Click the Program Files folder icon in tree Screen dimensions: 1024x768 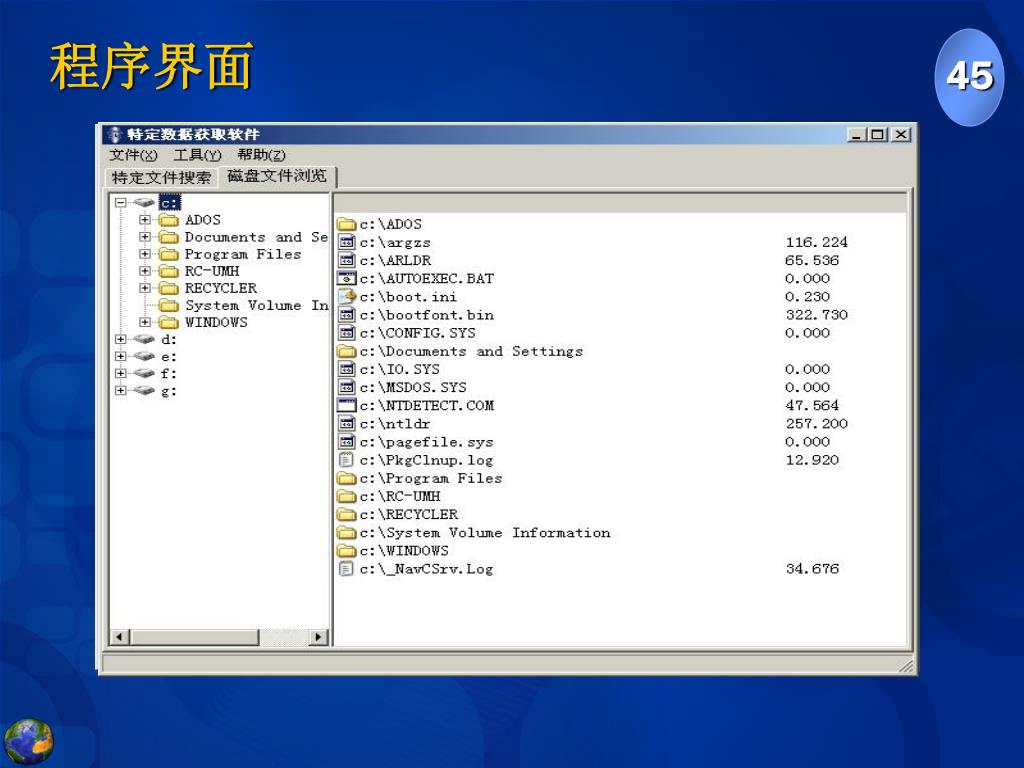tap(169, 254)
